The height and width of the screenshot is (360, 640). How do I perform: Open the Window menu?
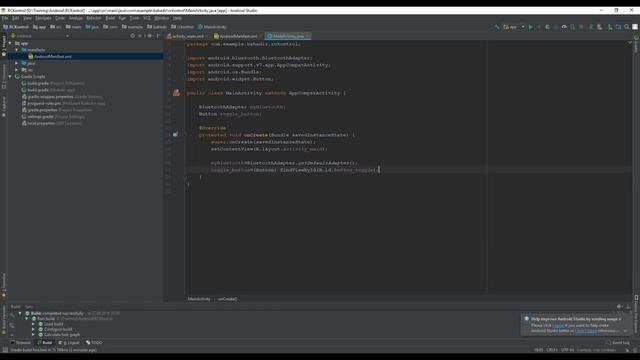pos(162,18)
